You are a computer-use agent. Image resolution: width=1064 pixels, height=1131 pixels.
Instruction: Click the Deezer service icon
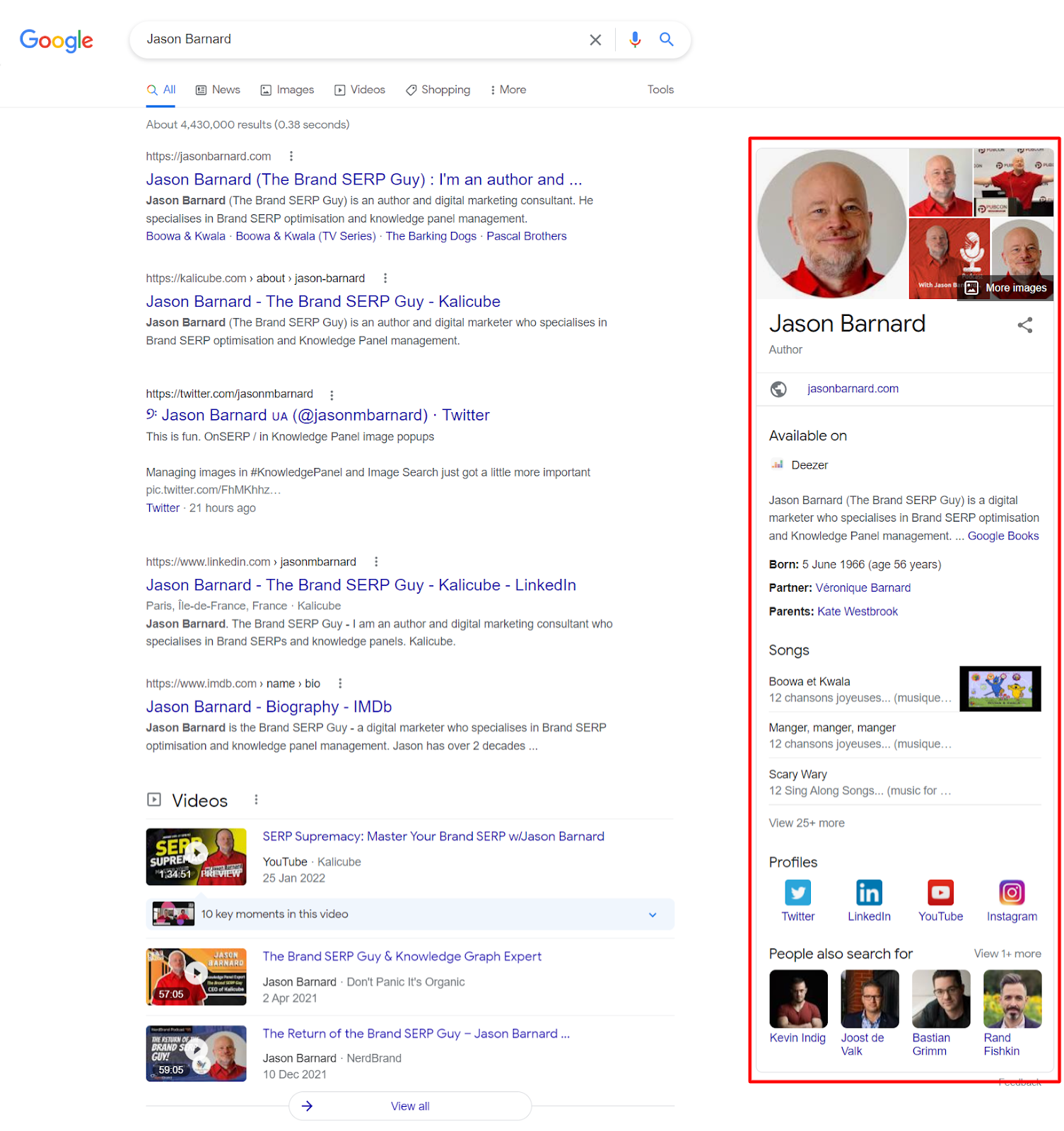tap(778, 465)
